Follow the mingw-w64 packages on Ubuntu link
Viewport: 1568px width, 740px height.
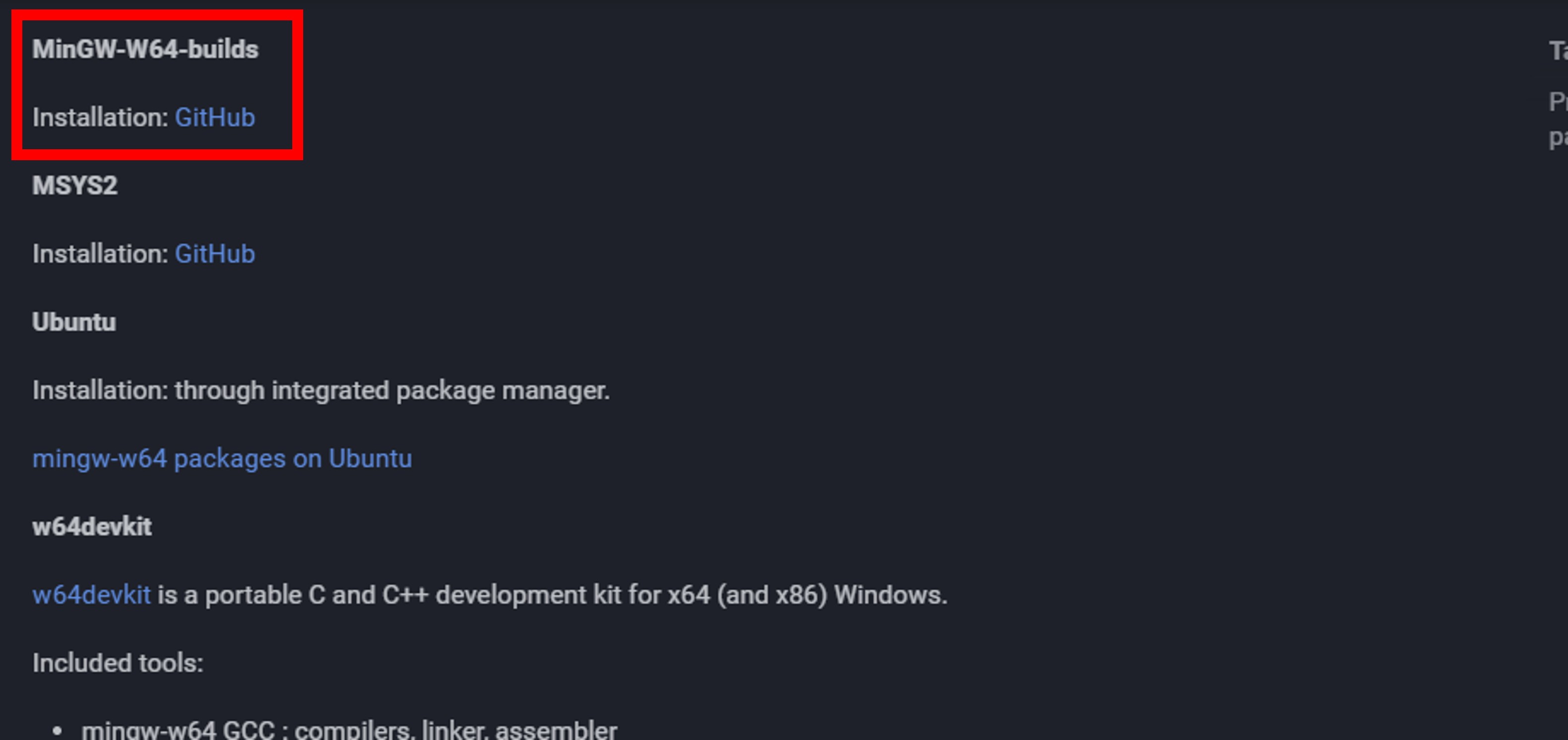tap(222, 458)
